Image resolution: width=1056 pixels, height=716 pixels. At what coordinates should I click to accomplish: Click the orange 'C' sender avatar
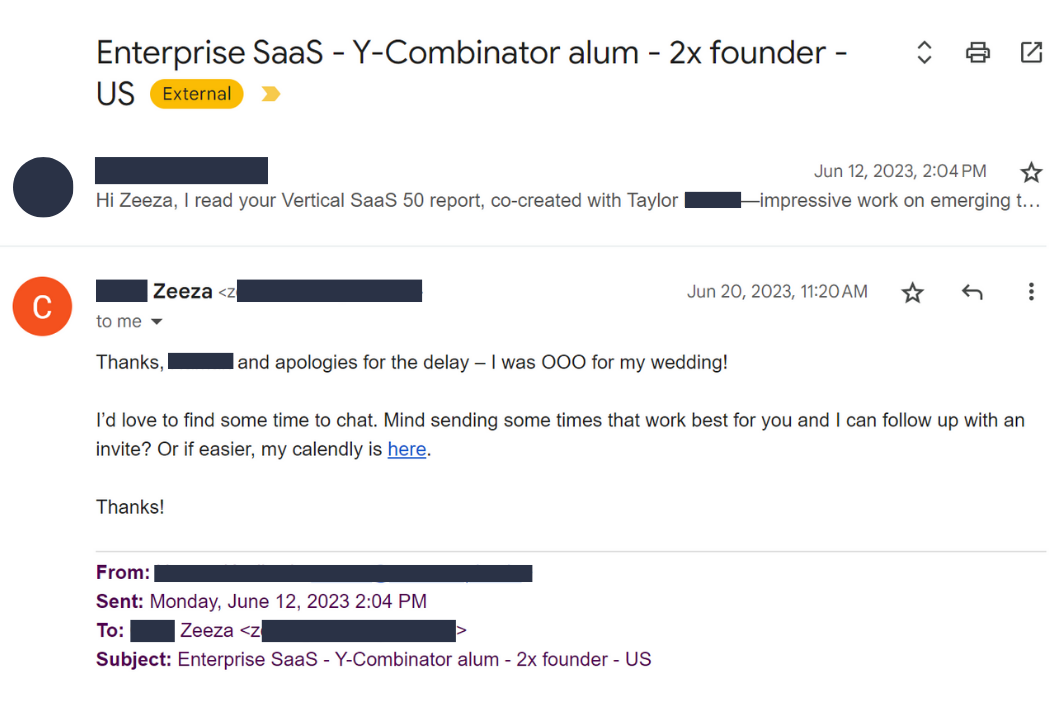tap(42, 306)
